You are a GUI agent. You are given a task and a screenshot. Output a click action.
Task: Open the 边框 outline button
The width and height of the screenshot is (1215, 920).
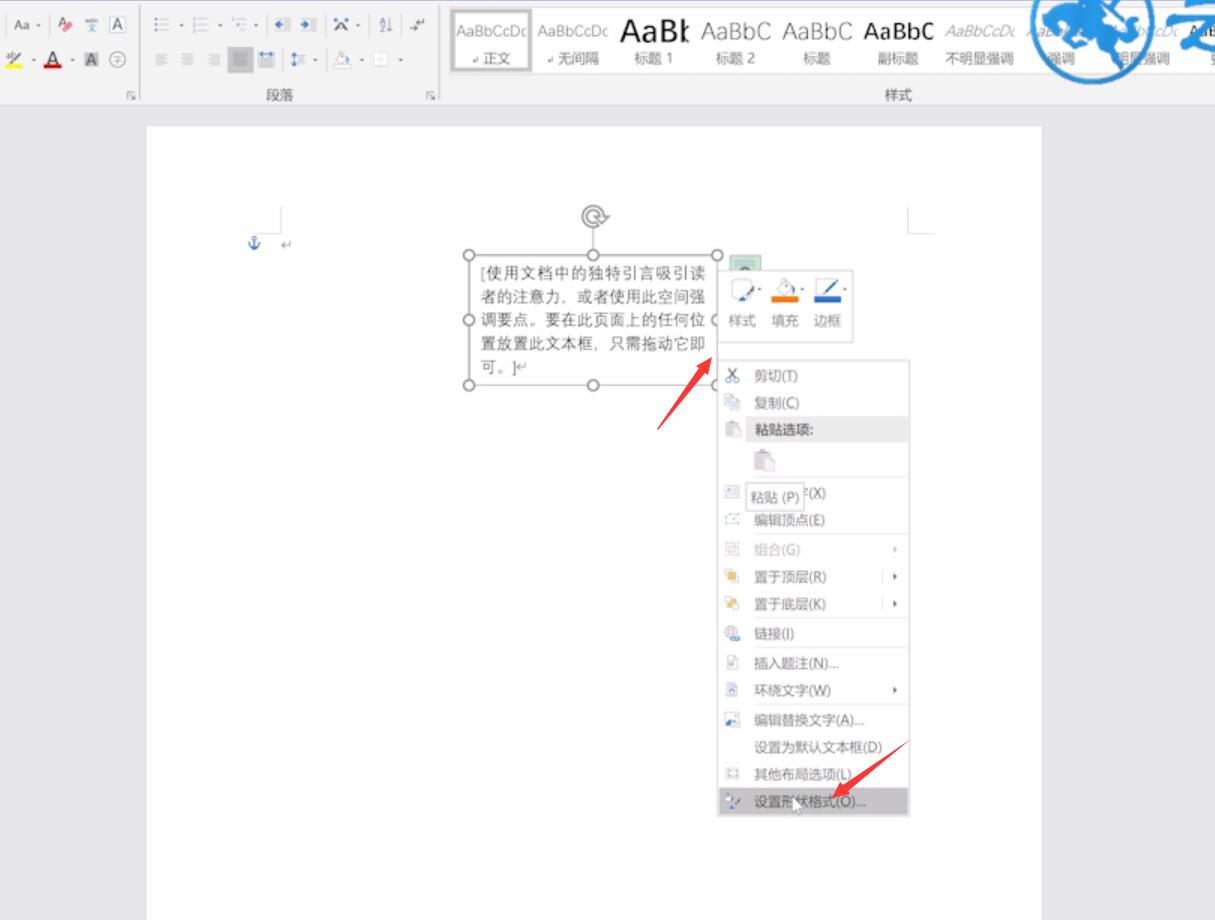click(827, 305)
